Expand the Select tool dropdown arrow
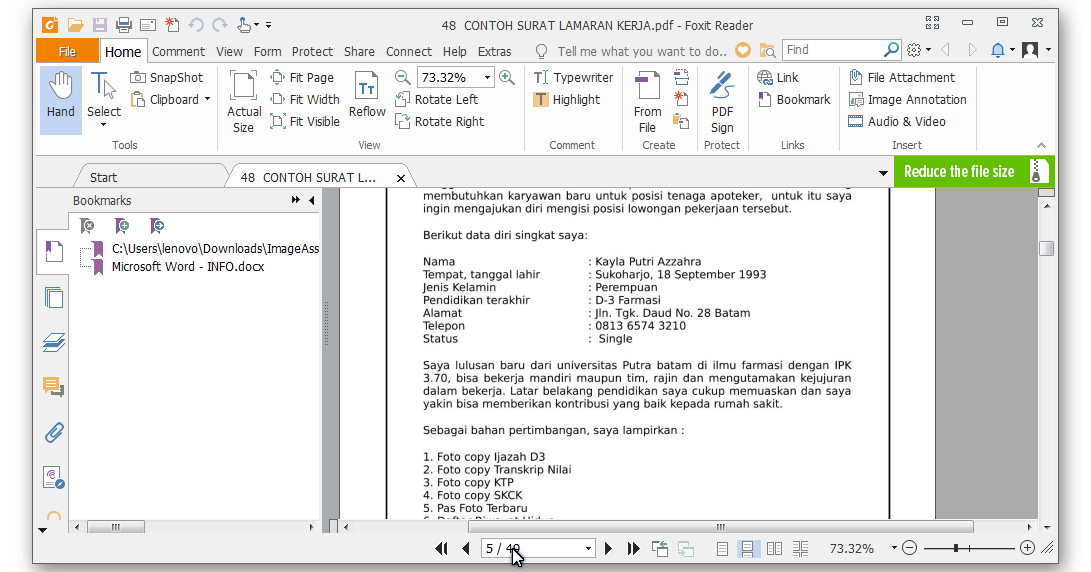The height and width of the screenshot is (572, 1091). (x=104, y=125)
